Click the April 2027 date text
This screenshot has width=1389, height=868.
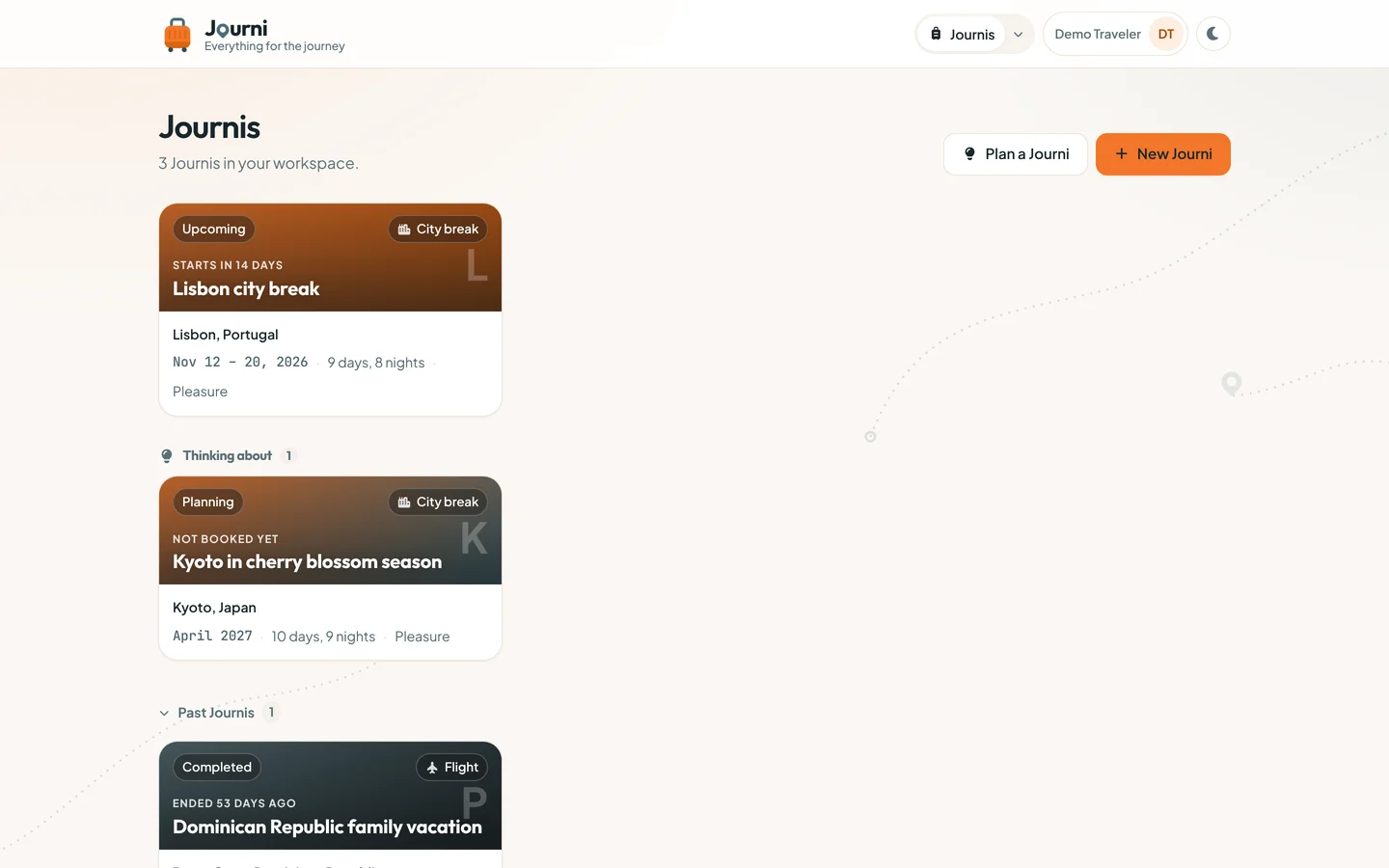212,636
